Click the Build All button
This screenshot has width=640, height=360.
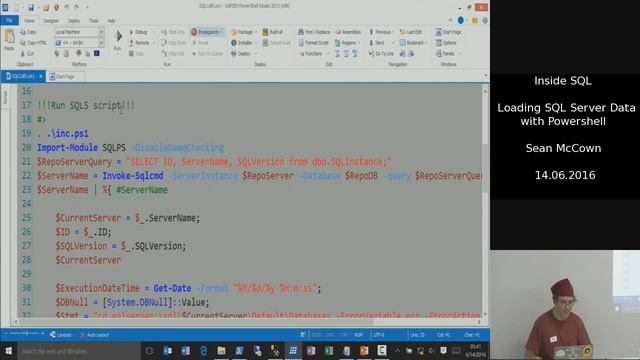(272, 32)
